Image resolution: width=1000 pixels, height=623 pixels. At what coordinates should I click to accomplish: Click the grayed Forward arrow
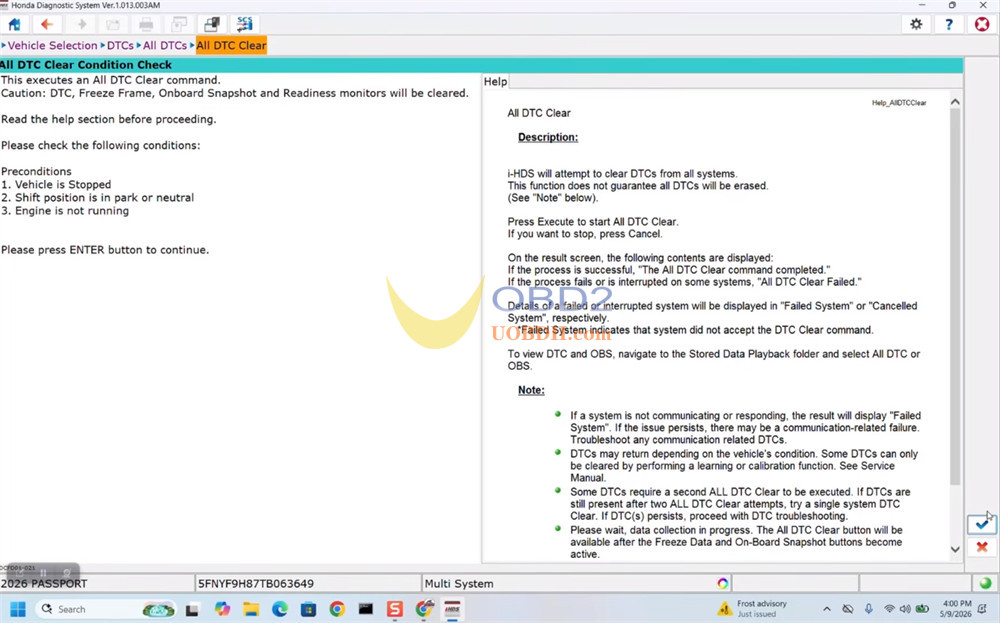80,24
